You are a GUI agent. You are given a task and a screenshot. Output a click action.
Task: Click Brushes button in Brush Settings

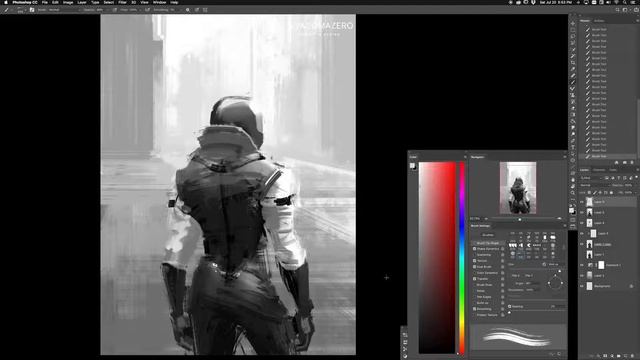(488, 235)
